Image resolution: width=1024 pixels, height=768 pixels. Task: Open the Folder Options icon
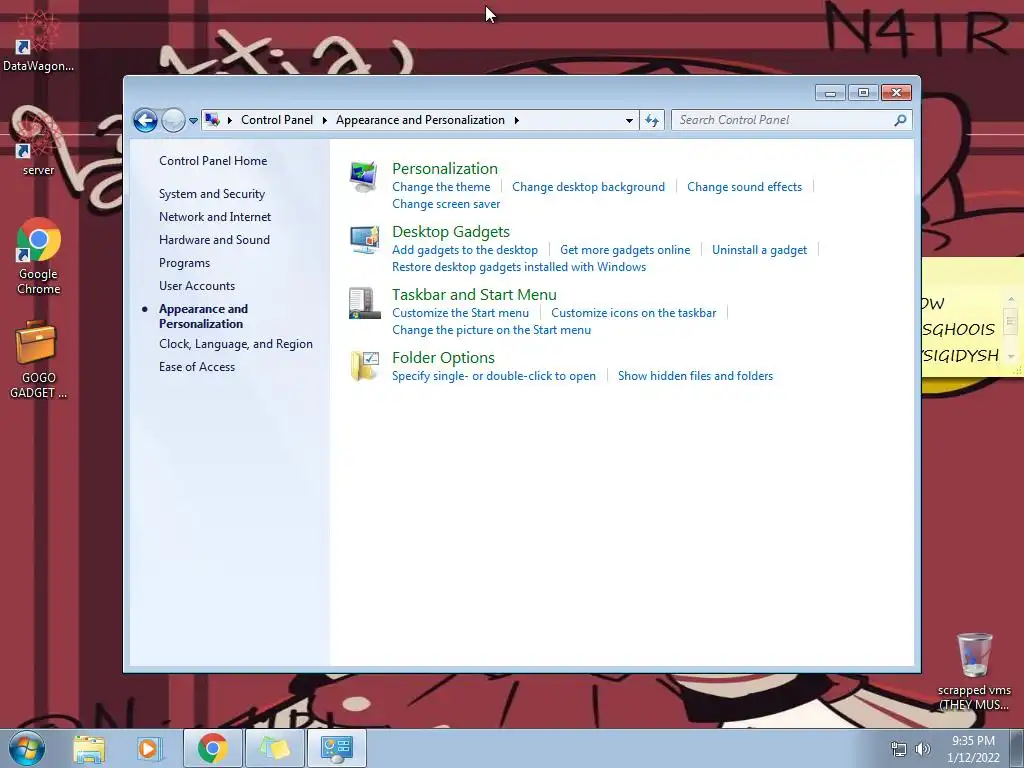coord(364,366)
